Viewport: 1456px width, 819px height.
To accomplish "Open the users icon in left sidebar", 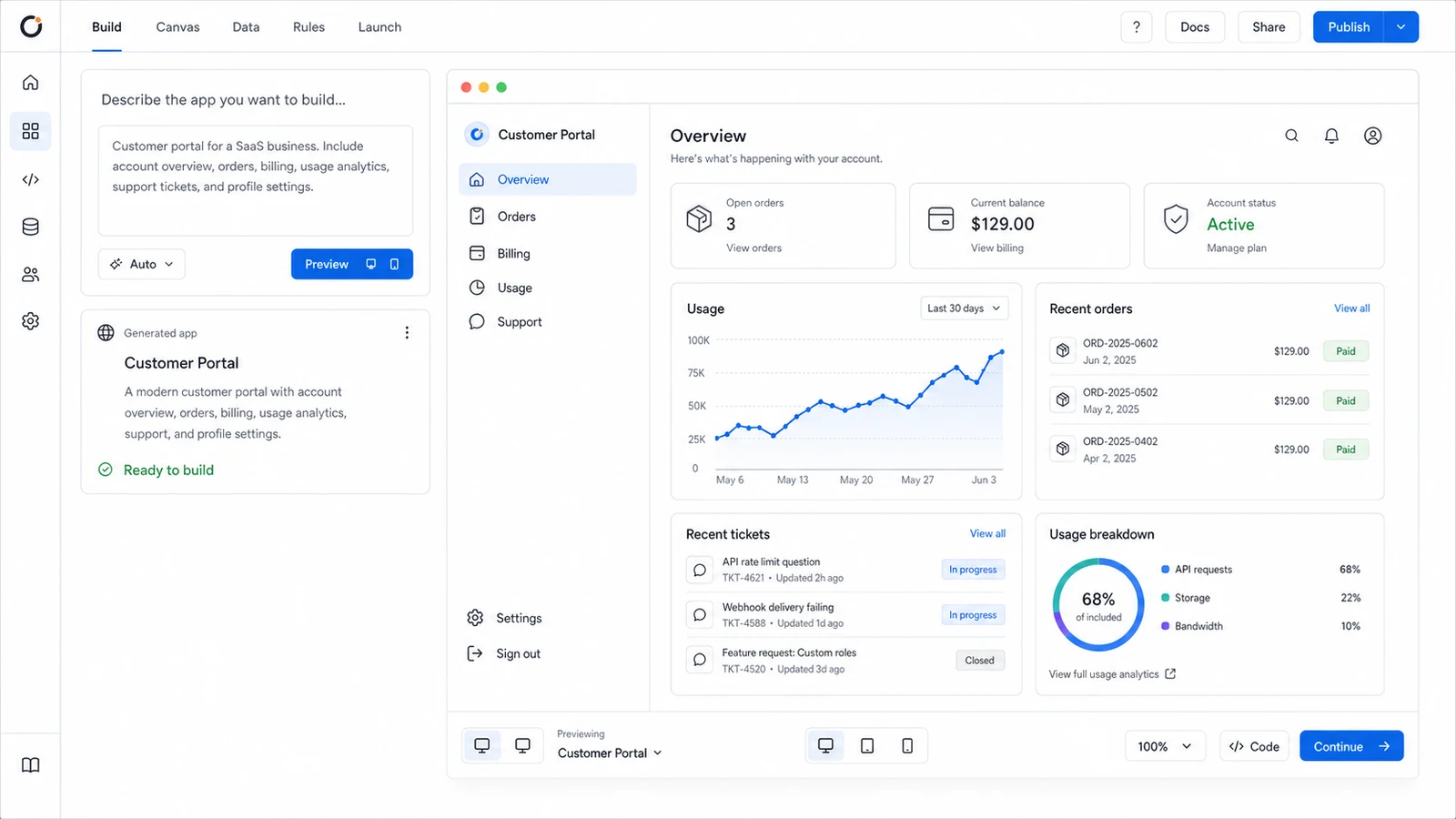I will (31, 274).
